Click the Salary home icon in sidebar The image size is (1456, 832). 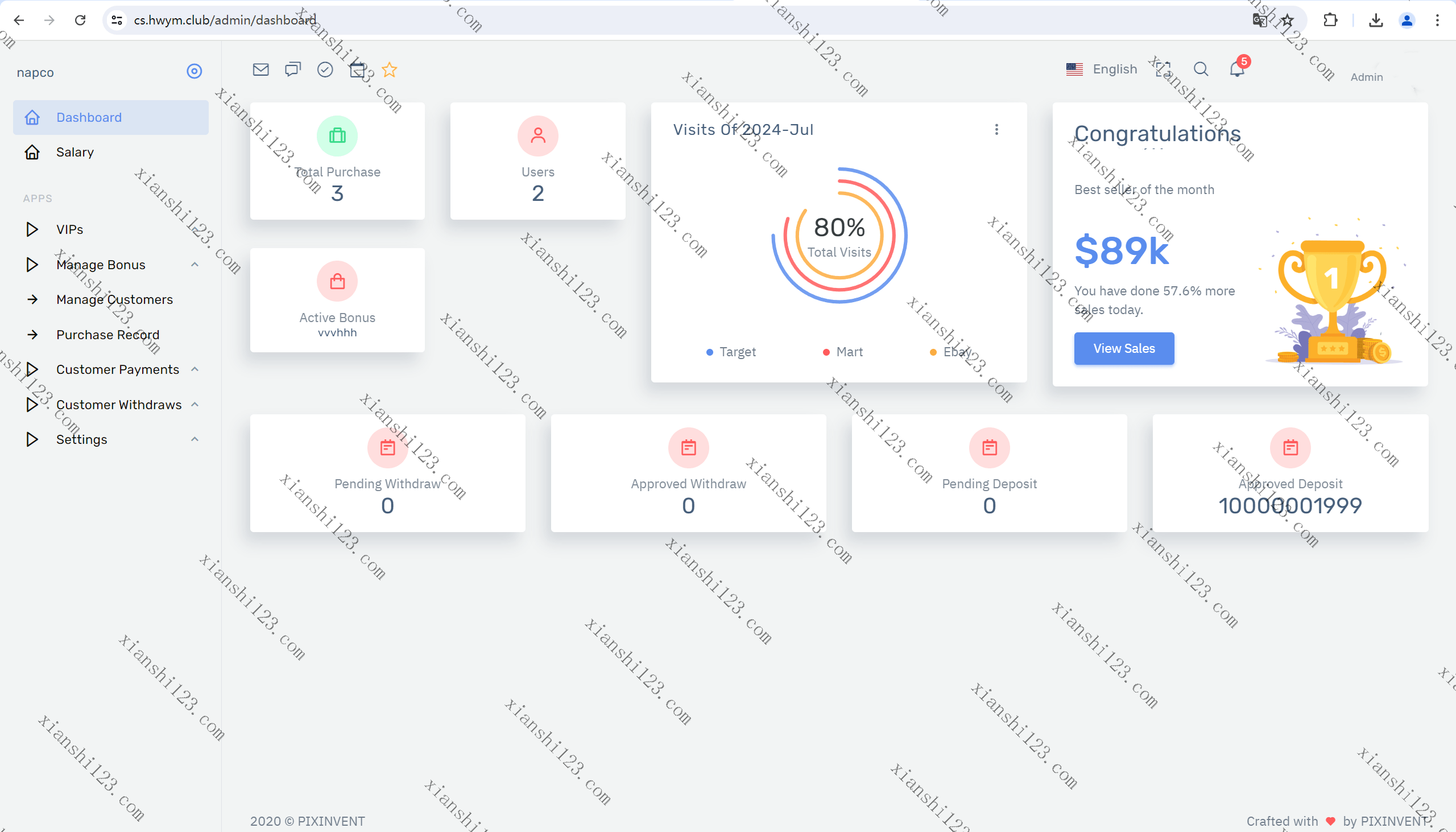(x=32, y=152)
